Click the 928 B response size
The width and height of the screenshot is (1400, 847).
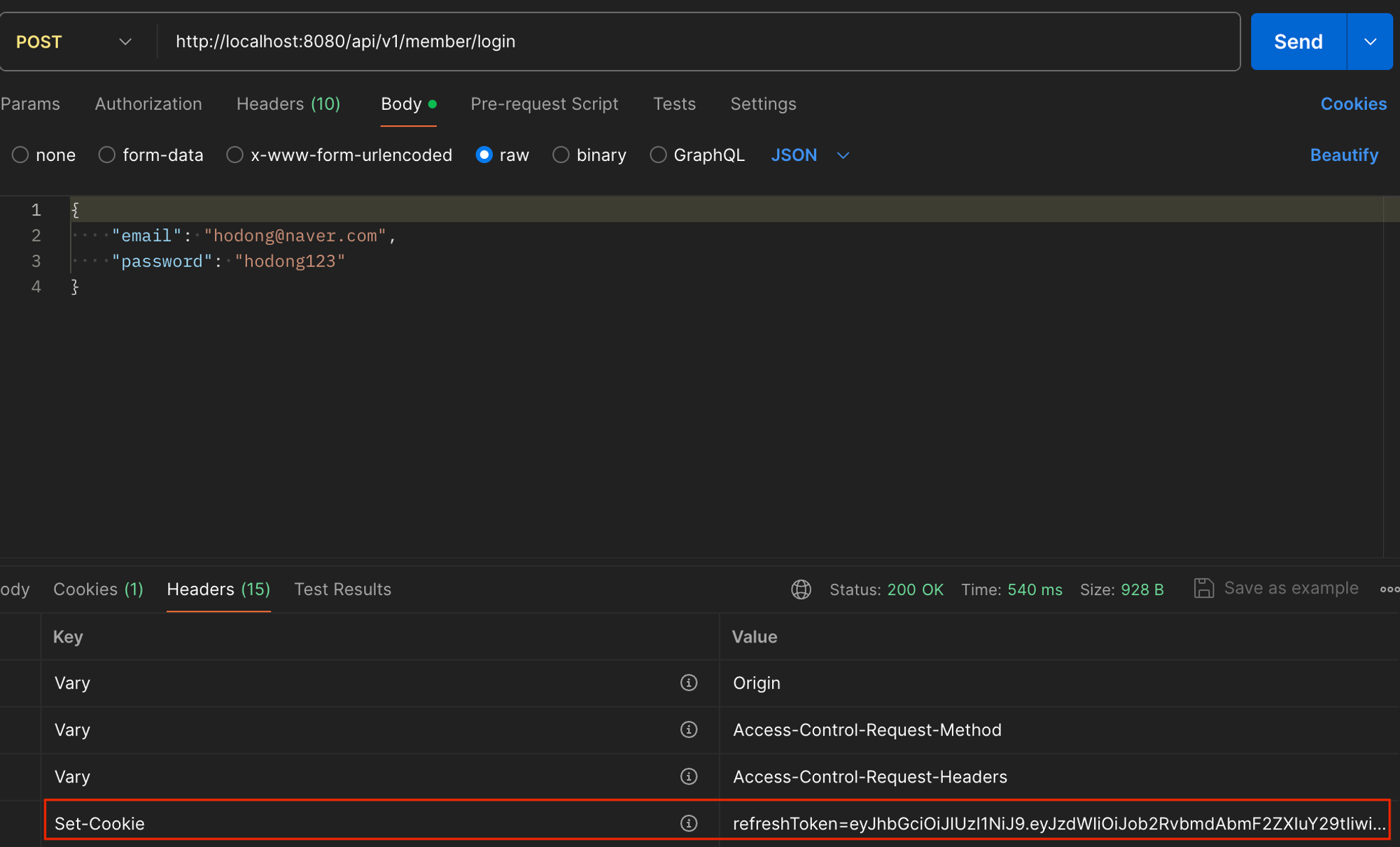click(x=1142, y=589)
